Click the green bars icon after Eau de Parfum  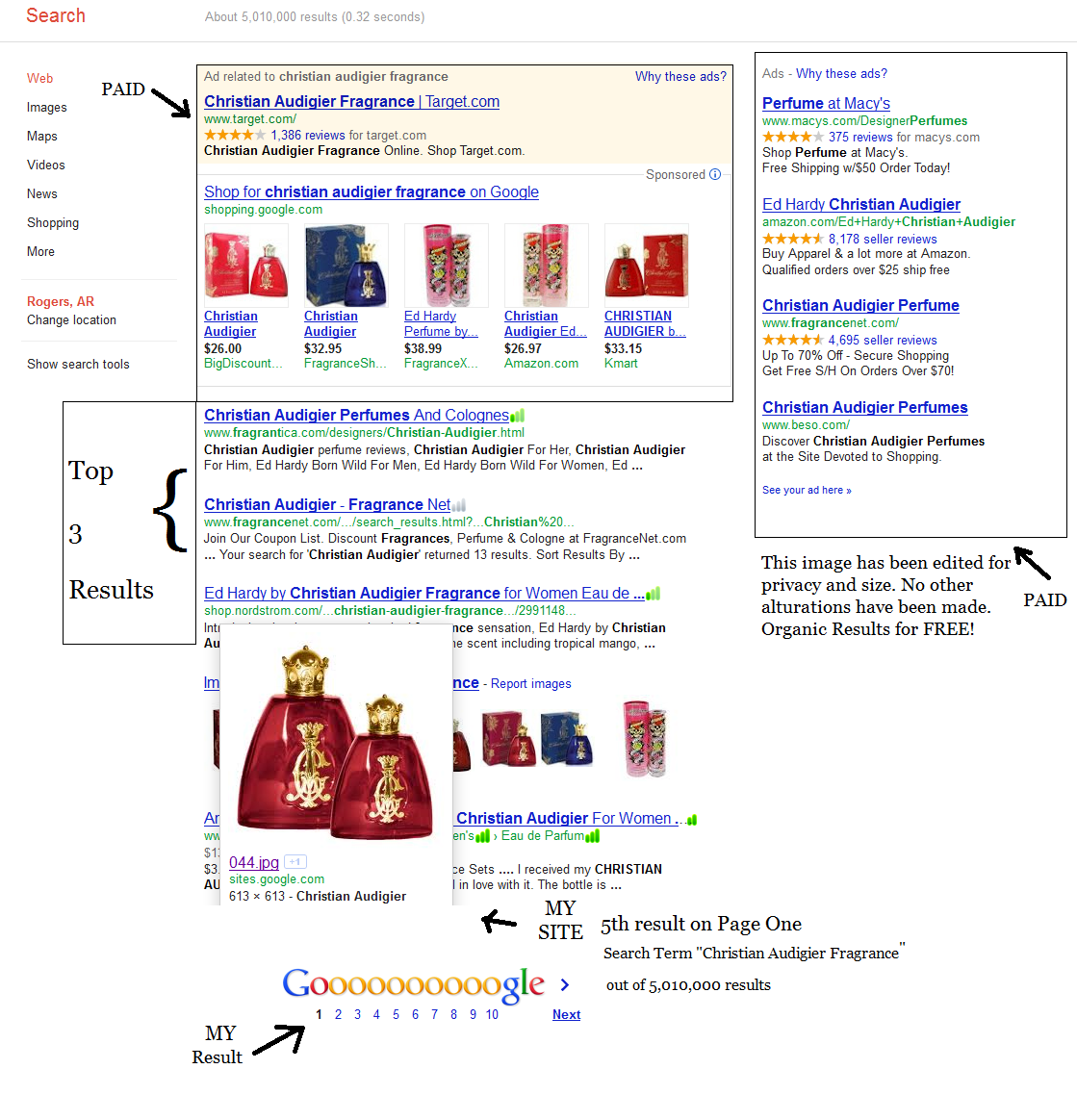click(x=593, y=836)
